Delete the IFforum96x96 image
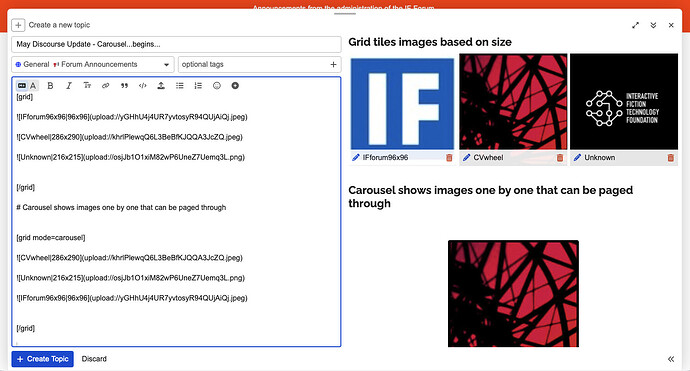Viewport: 690px width, 371px height. (449, 158)
